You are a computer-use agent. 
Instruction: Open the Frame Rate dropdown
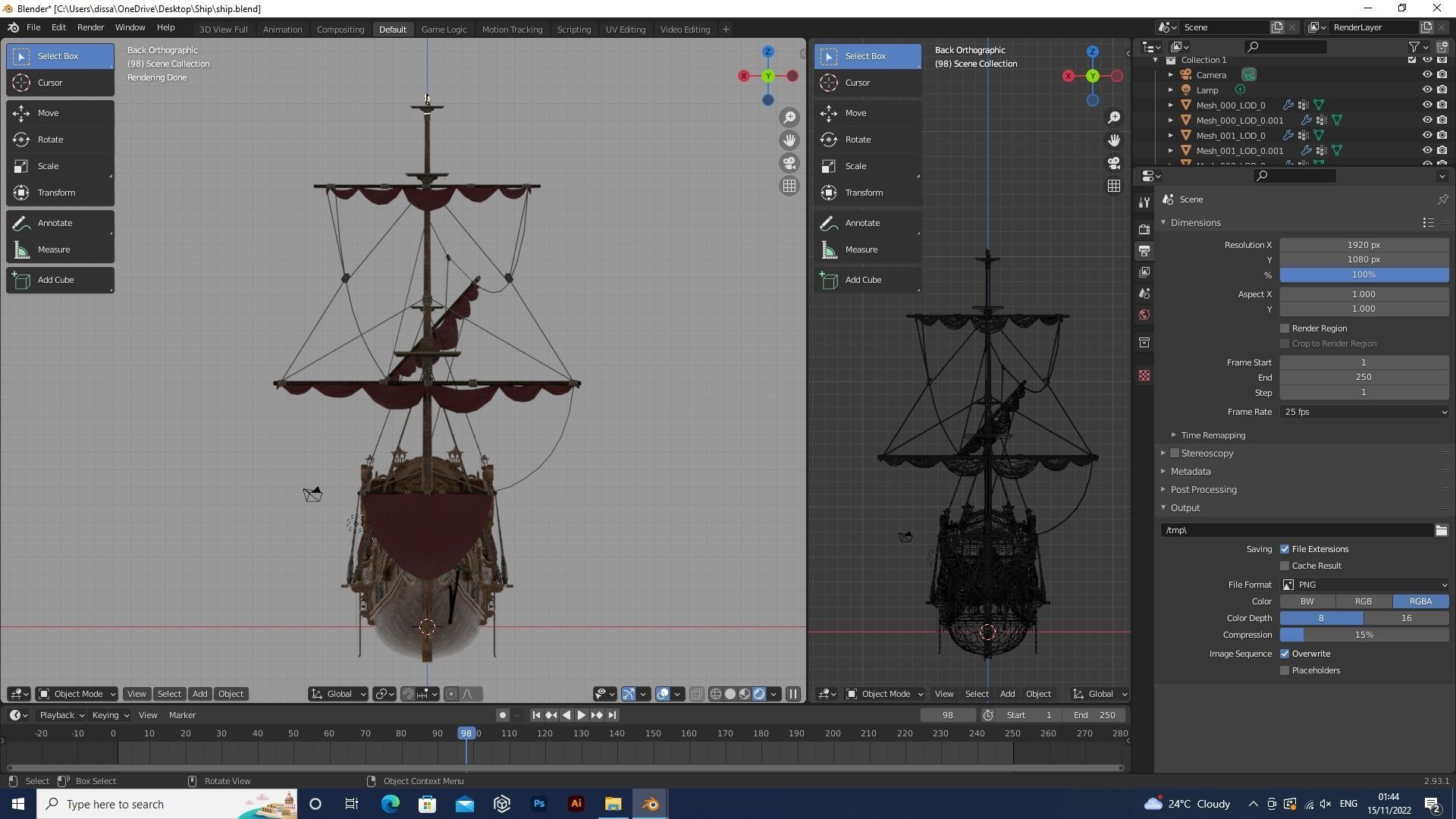coord(1364,412)
